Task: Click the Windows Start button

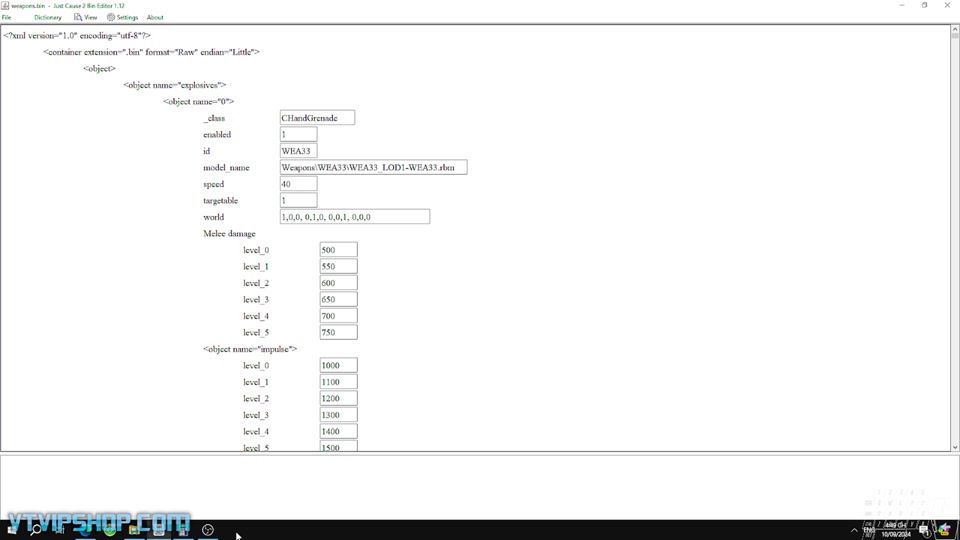Action: pos(11,530)
